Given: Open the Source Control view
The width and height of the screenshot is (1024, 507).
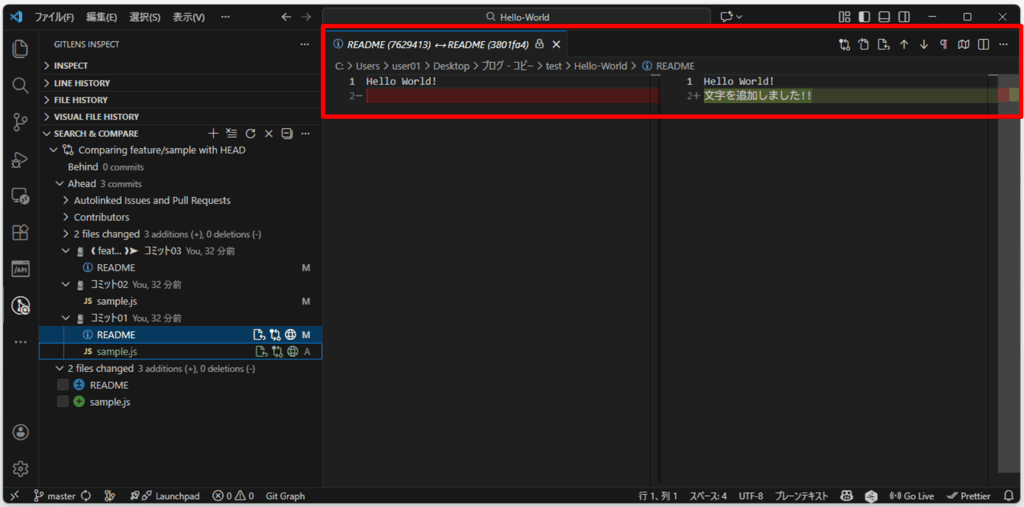Looking at the screenshot, I should click(x=20, y=122).
